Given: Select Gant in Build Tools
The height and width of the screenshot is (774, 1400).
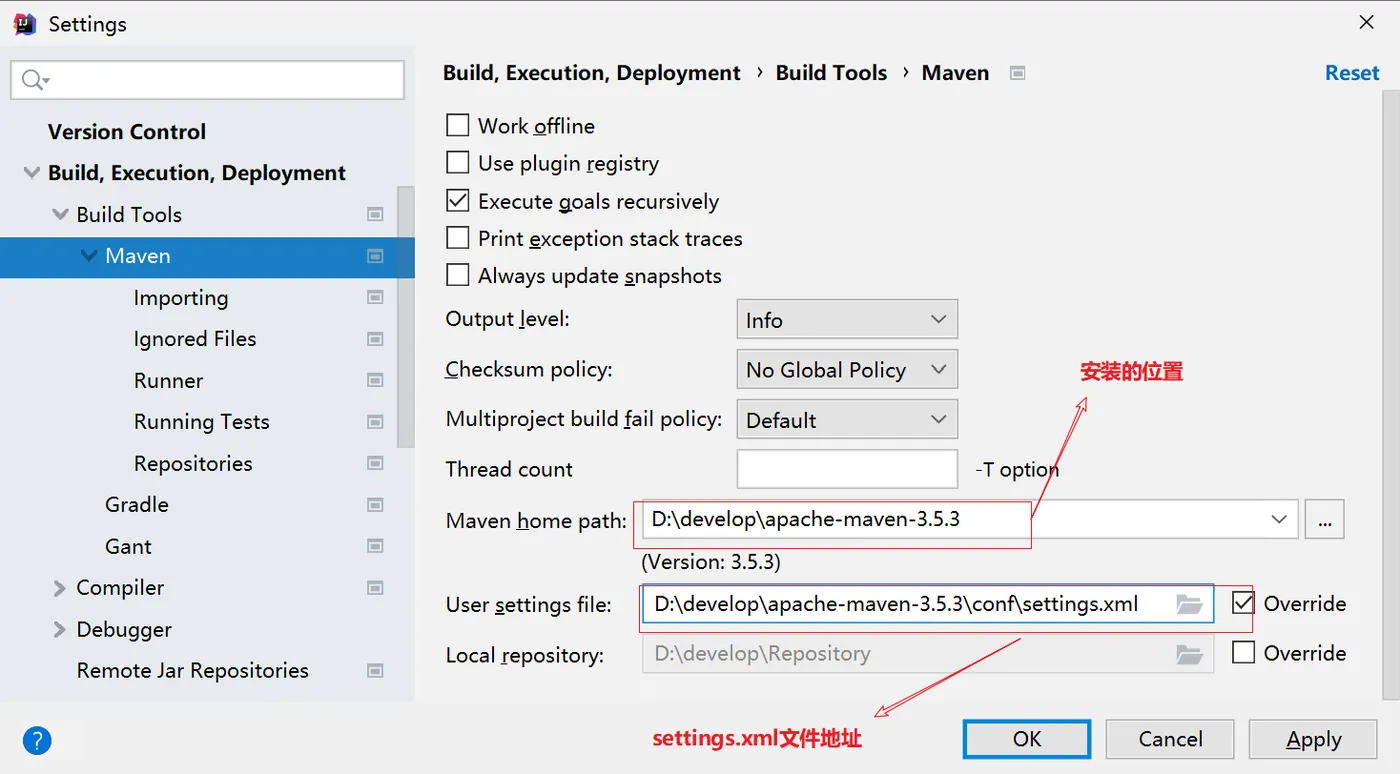Looking at the screenshot, I should pos(128,547).
